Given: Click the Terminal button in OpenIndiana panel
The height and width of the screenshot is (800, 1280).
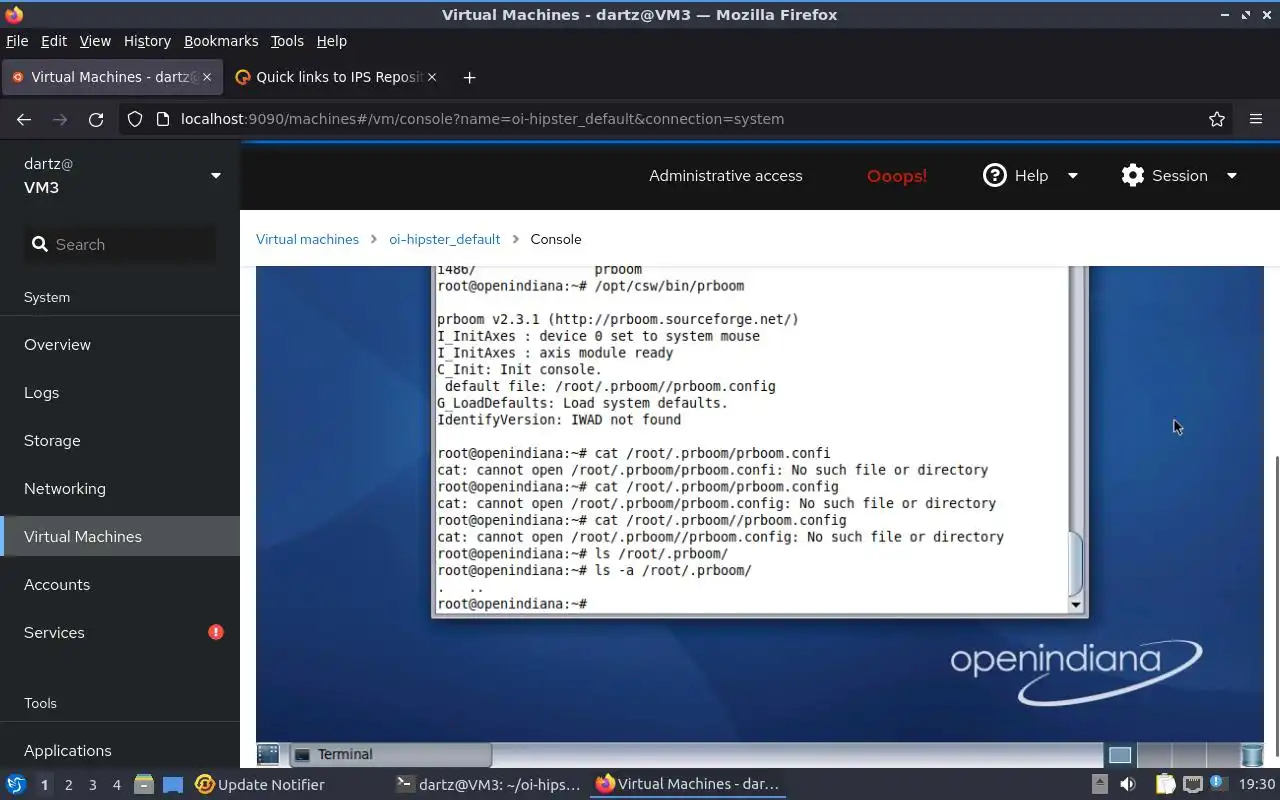Looking at the screenshot, I should 390,754.
